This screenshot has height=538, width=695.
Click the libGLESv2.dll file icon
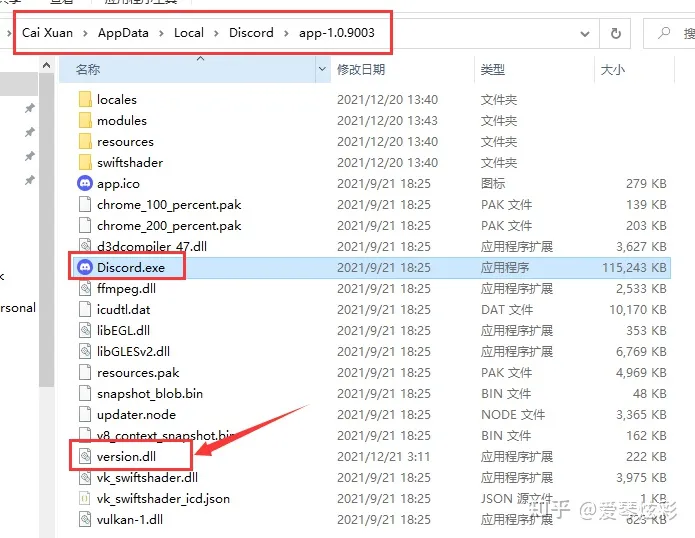tap(85, 351)
